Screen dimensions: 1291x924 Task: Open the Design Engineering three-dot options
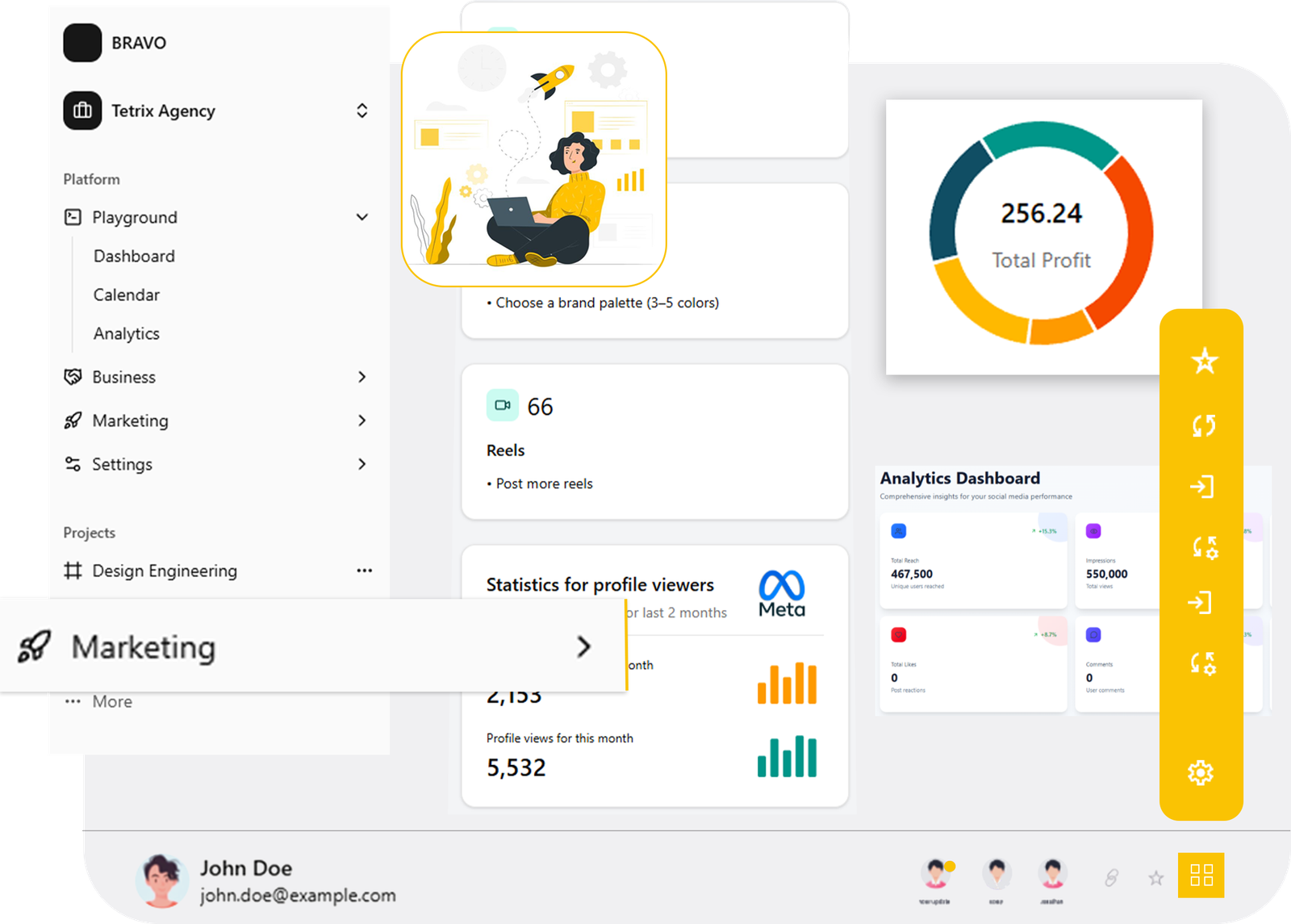(x=364, y=571)
